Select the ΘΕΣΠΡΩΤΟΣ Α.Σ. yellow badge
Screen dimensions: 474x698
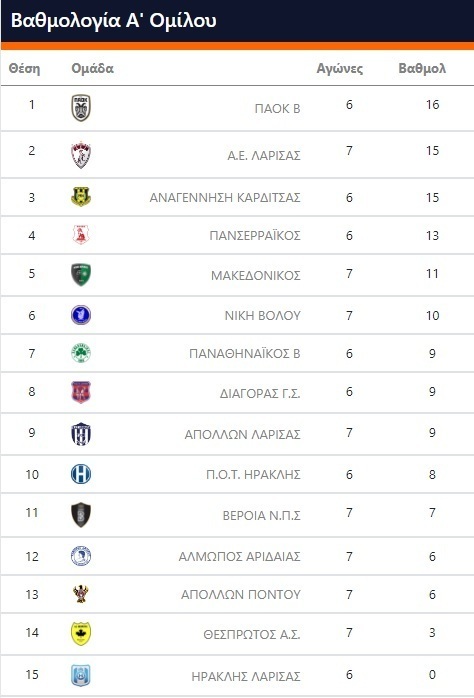coord(81,633)
